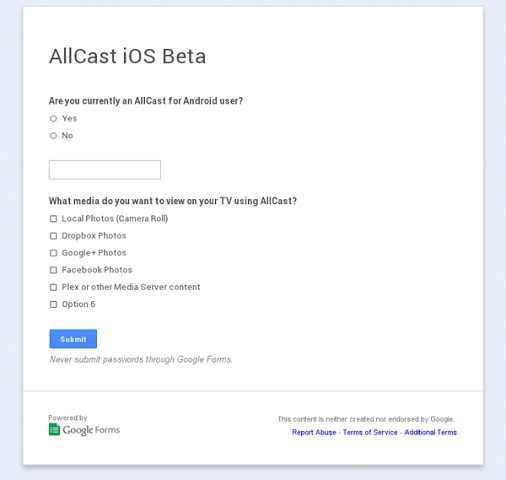
Task: Enable the Facebook Photos checkbox
Action: [x=53, y=270]
